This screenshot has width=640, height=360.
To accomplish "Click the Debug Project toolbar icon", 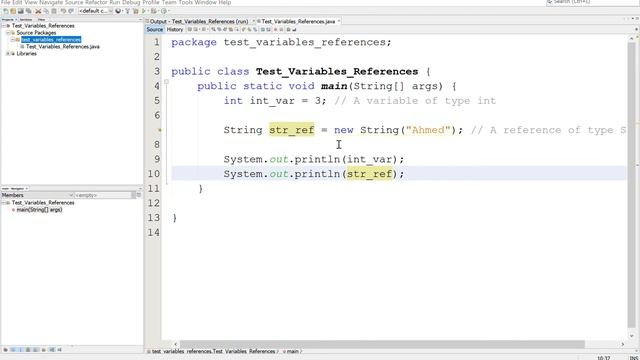I will coord(154,11).
